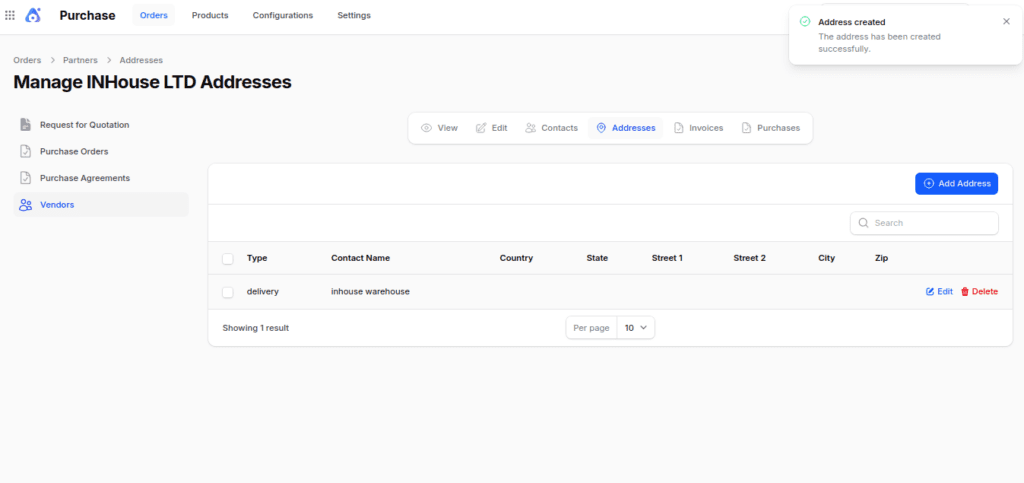Open the Orders top menu
The height and width of the screenshot is (483, 1024).
pos(153,15)
